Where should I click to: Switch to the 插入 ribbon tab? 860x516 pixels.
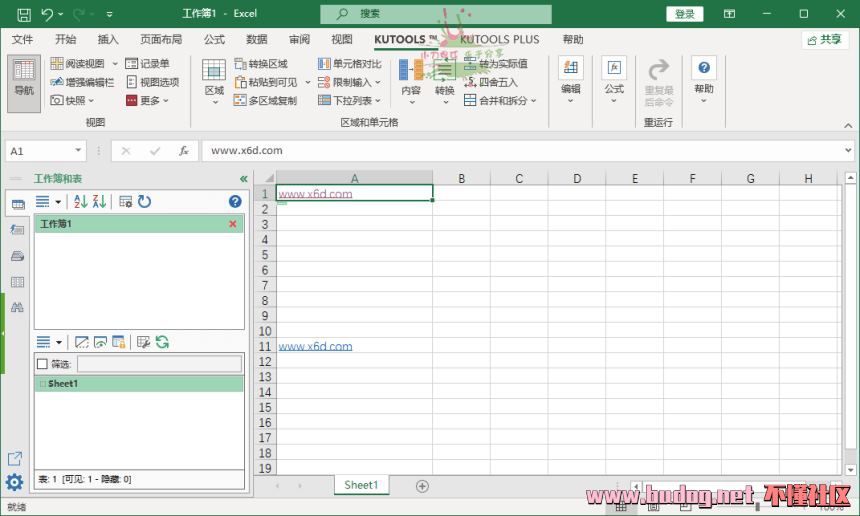pos(108,39)
